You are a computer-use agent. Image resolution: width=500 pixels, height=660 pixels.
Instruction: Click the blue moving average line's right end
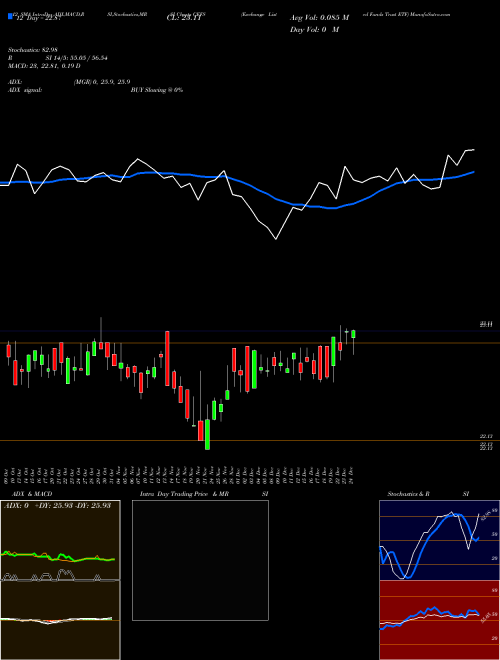[x=474, y=172]
